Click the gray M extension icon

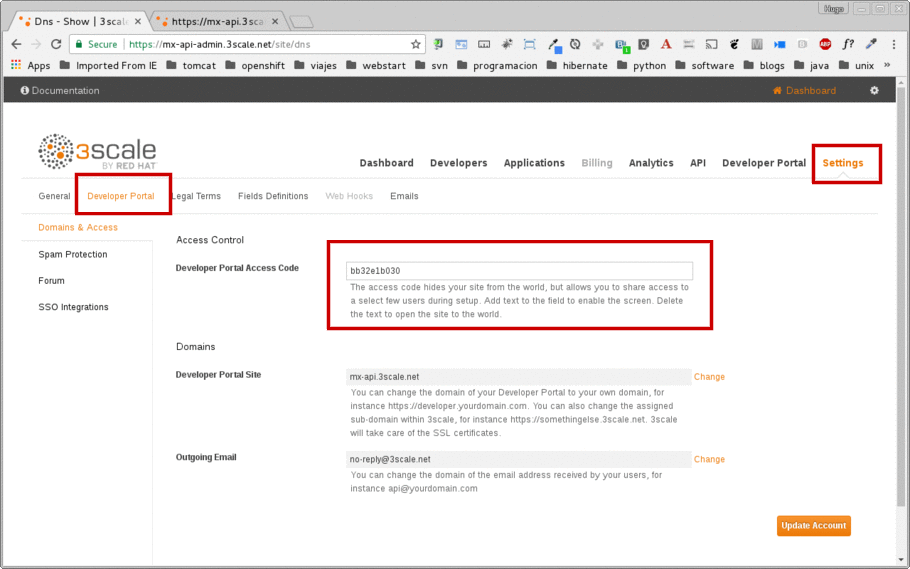[756, 44]
